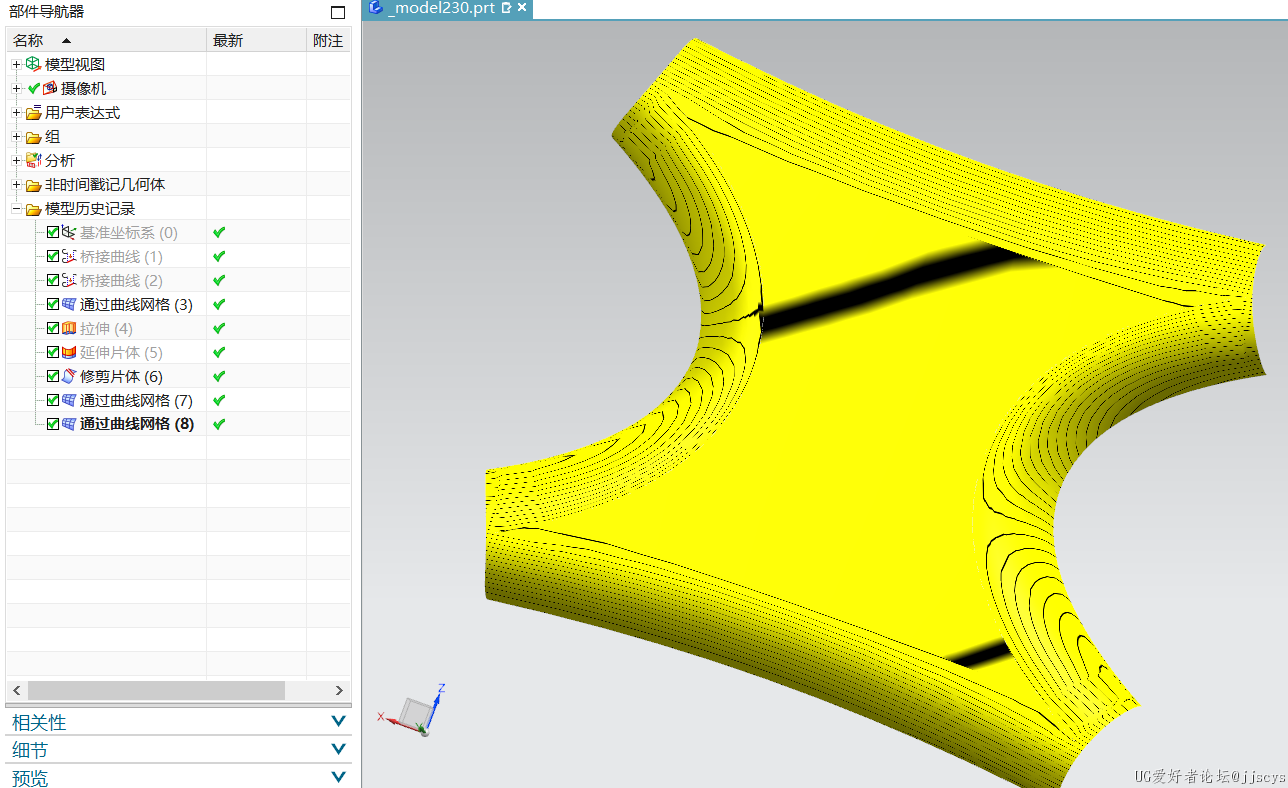Click the 通过曲线网格 (8) mesh icon
The height and width of the screenshot is (788, 1288).
[69, 424]
